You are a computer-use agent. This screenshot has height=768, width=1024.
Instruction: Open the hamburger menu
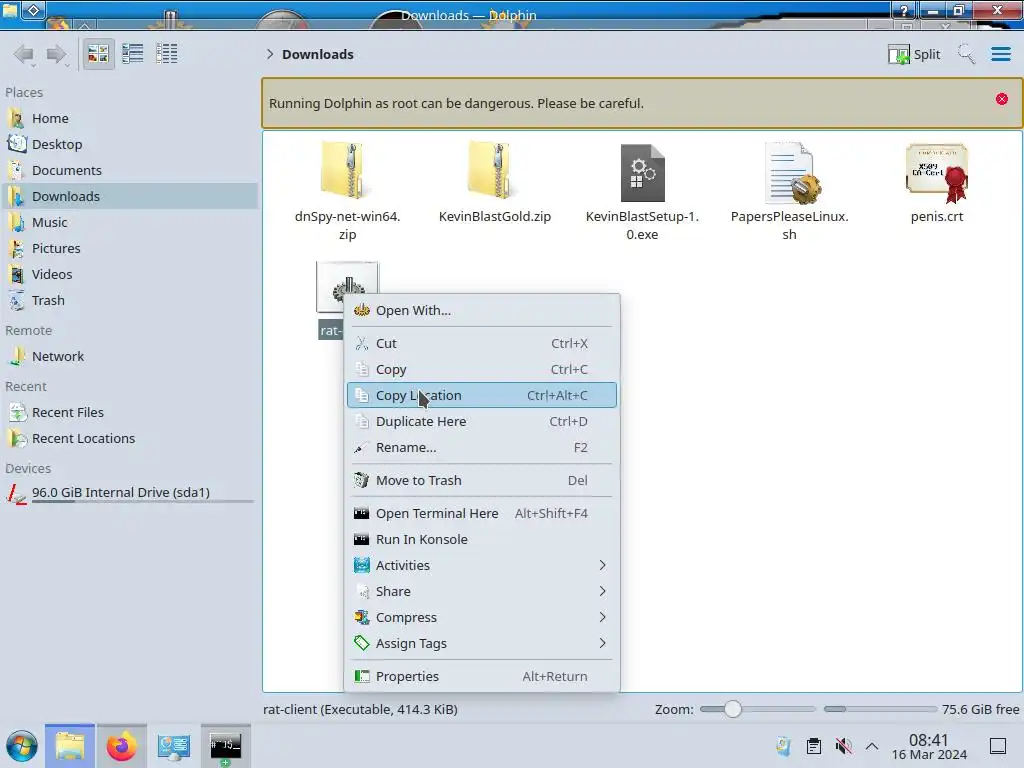[1001, 54]
